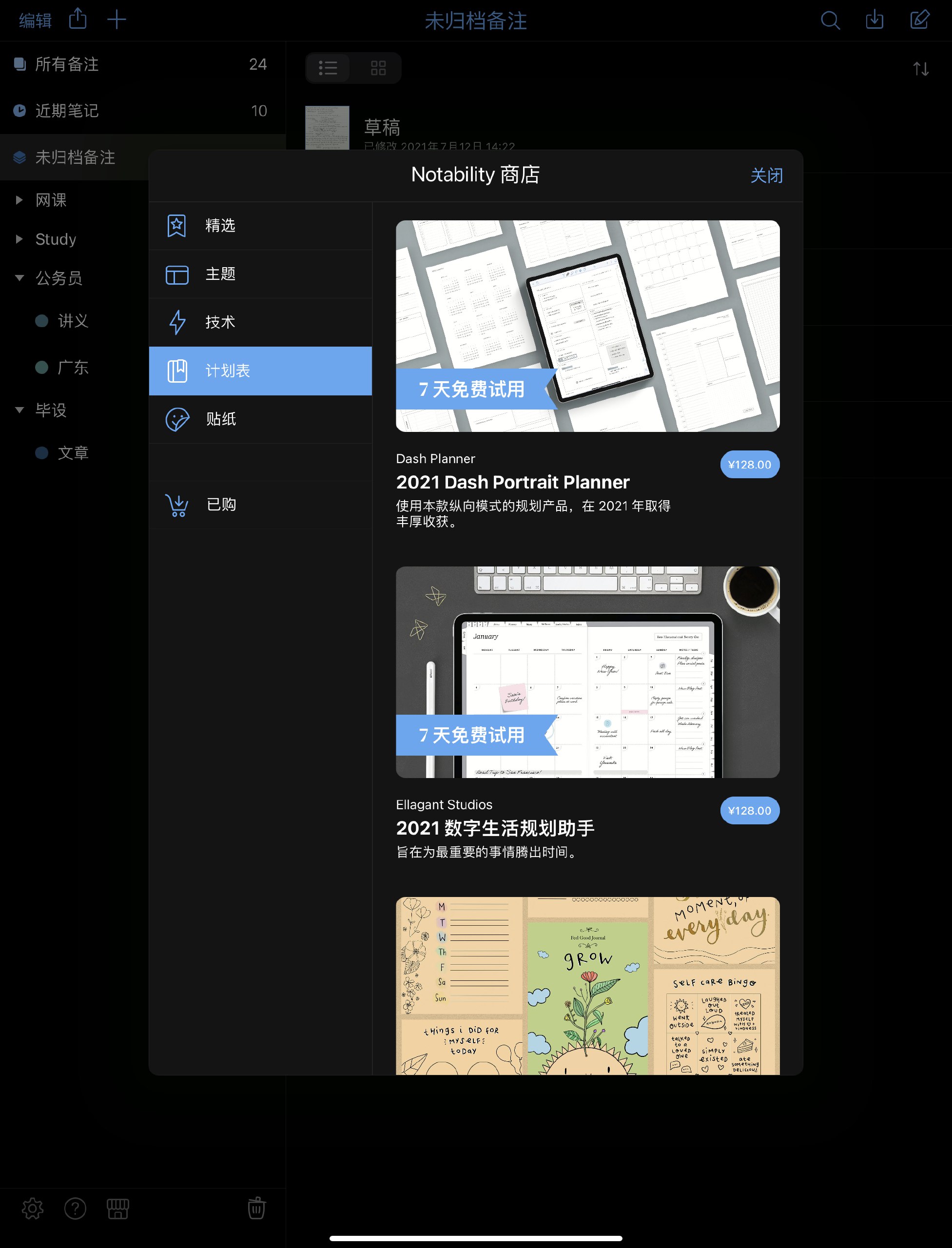Close the shop with 关闭
952x1248 pixels.
coord(766,175)
